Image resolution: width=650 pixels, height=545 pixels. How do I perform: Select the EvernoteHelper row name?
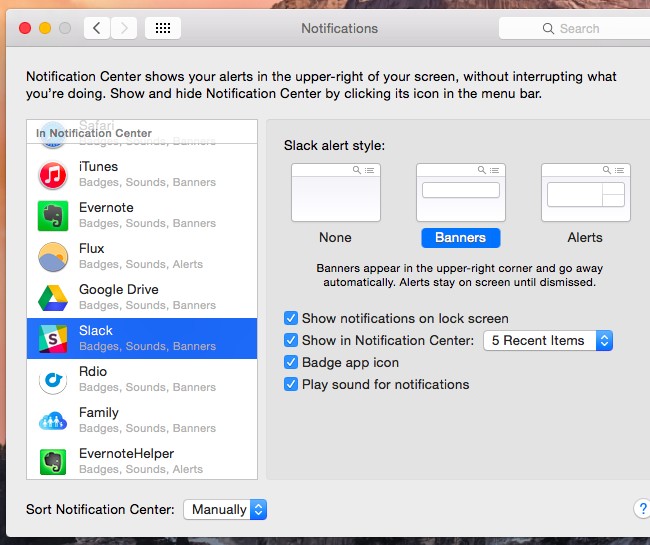(x=126, y=454)
